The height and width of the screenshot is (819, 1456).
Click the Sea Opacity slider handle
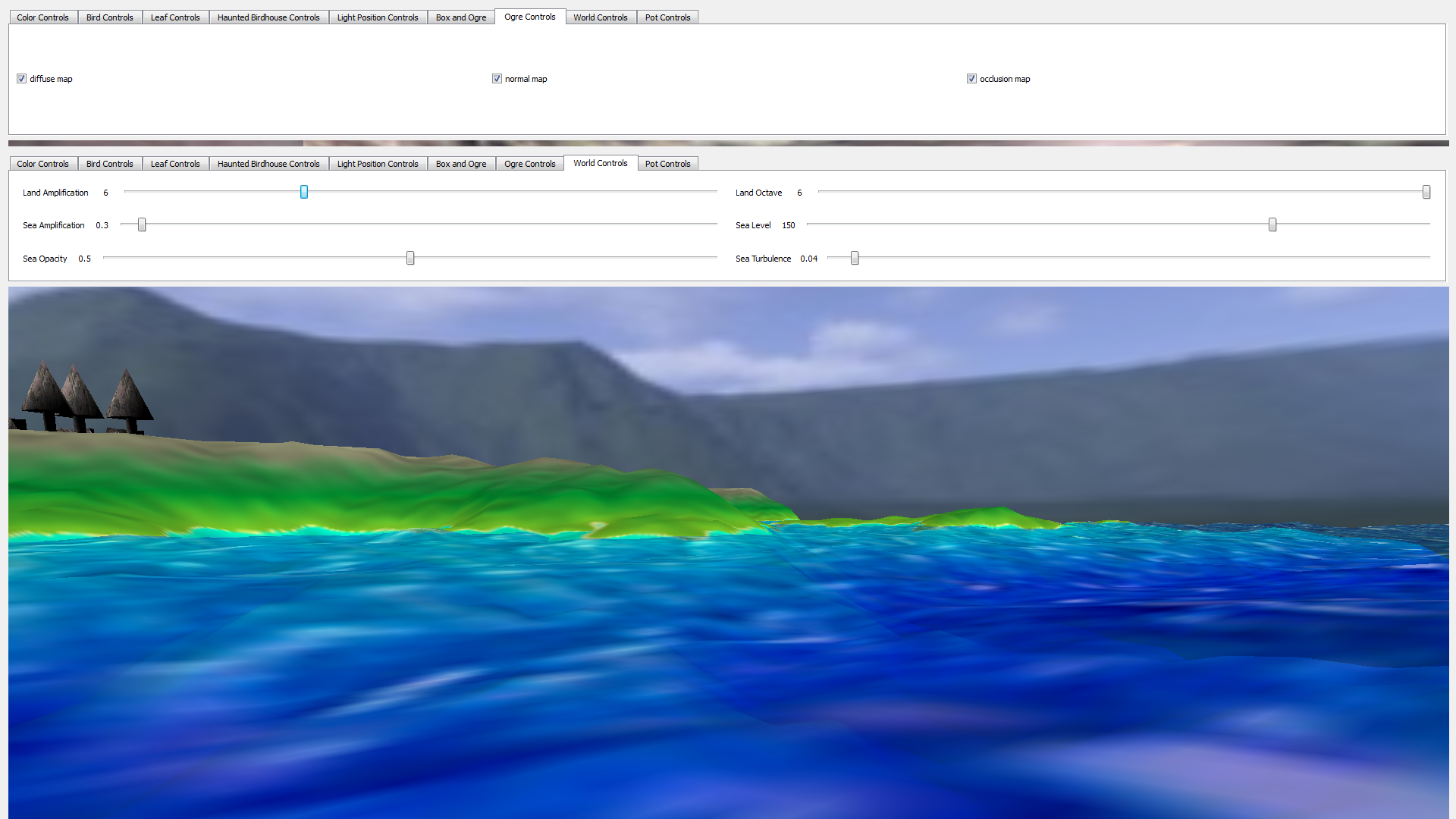point(410,258)
